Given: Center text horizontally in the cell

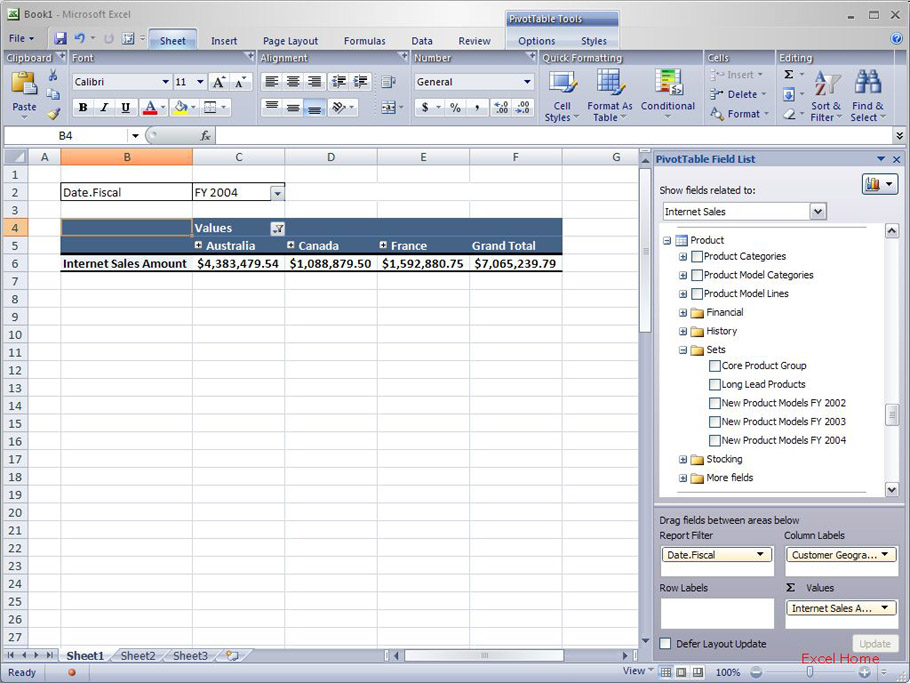Looking at the screenshot, I should [293, 81].
